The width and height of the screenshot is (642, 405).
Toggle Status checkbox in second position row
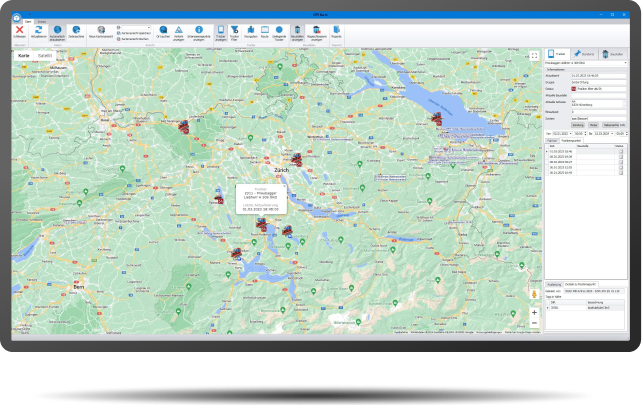[x=621, y=157]
